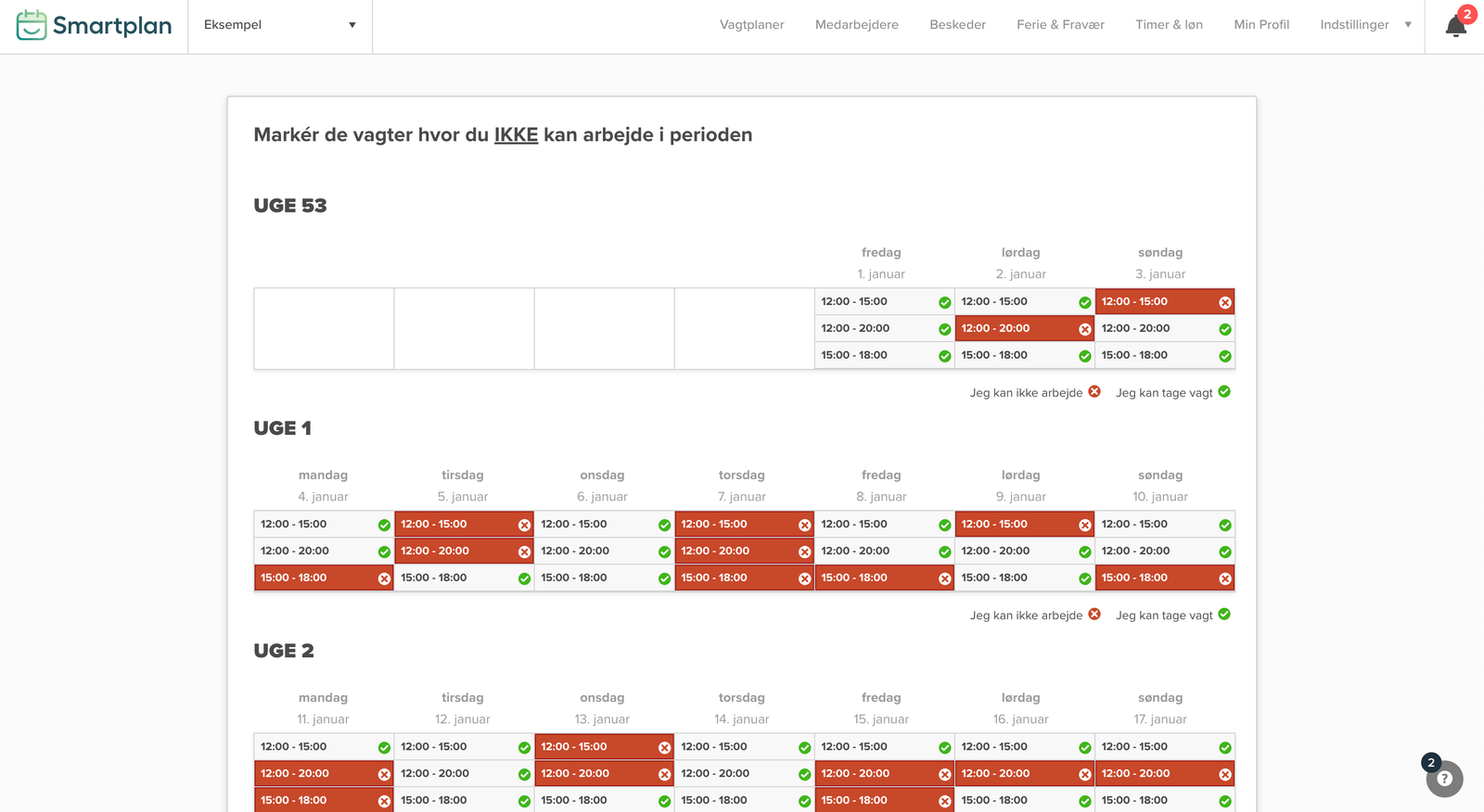
Task: Toggle Friday 8 January 15:00-18:00 shift availability
Action: [x=883, y=578]
